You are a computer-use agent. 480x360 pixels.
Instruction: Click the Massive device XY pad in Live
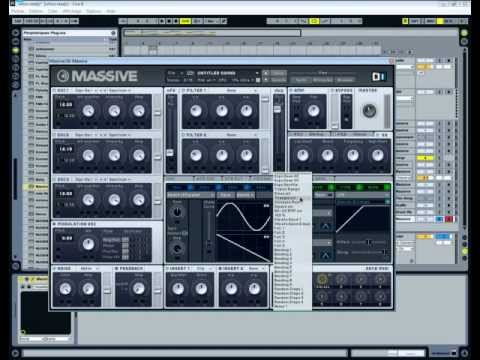[46, 313]
